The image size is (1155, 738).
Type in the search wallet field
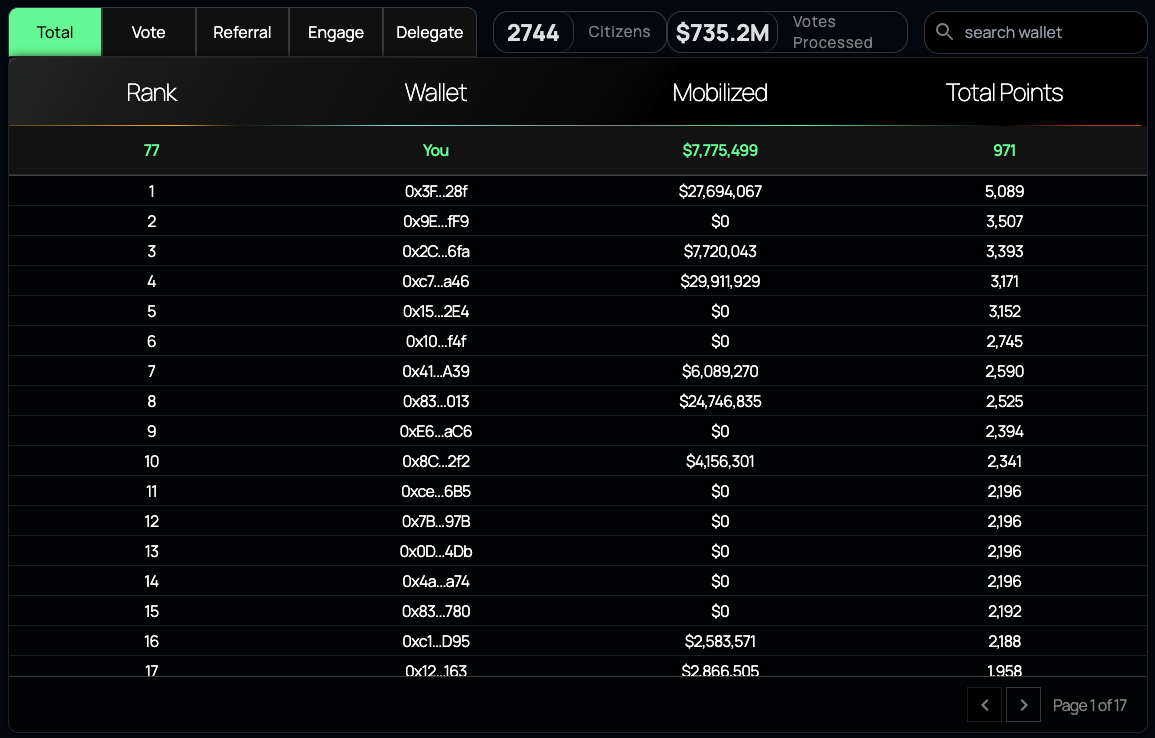(x=1045, y=32)
